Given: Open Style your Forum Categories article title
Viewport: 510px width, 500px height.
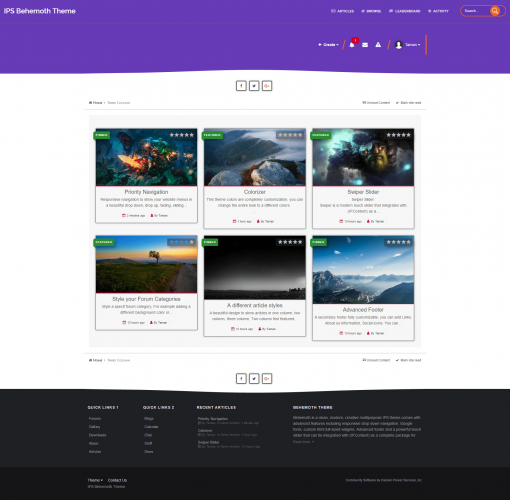Looking at the screenshot, I should tap(146, 299).
